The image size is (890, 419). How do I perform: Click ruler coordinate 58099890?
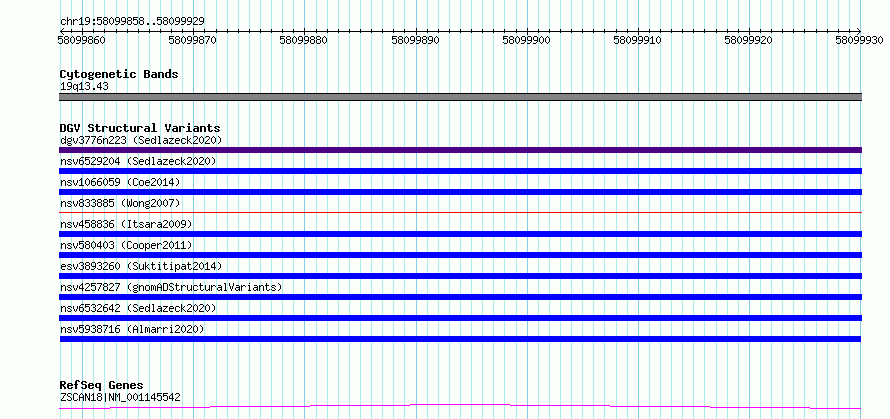[x=416, y=40]
